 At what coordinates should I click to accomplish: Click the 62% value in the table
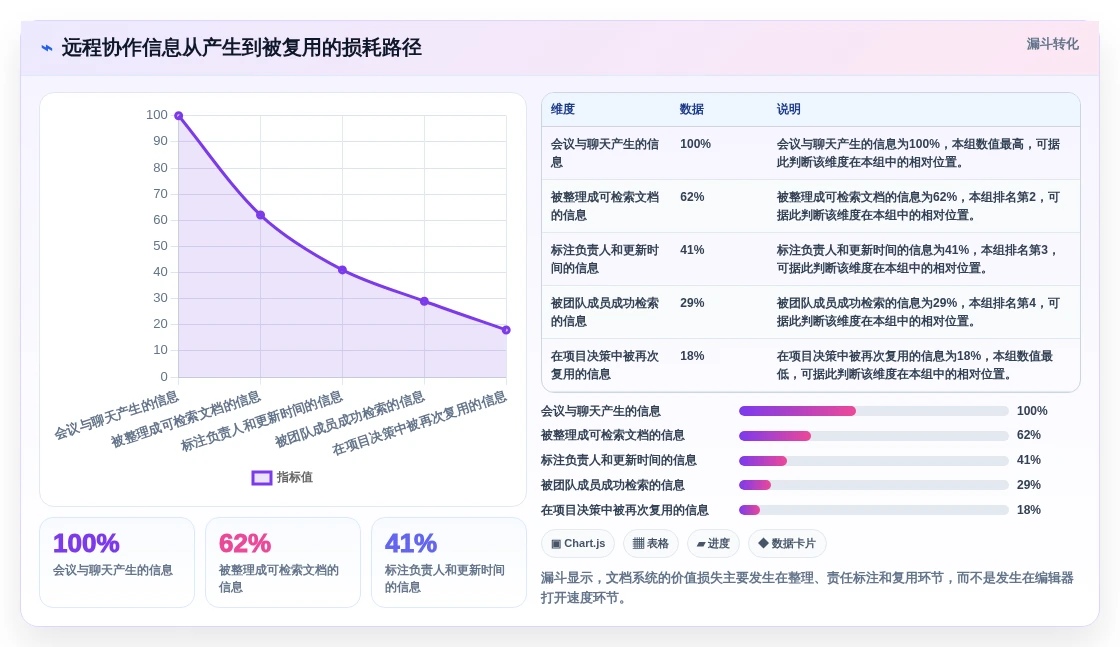(692, 197)
